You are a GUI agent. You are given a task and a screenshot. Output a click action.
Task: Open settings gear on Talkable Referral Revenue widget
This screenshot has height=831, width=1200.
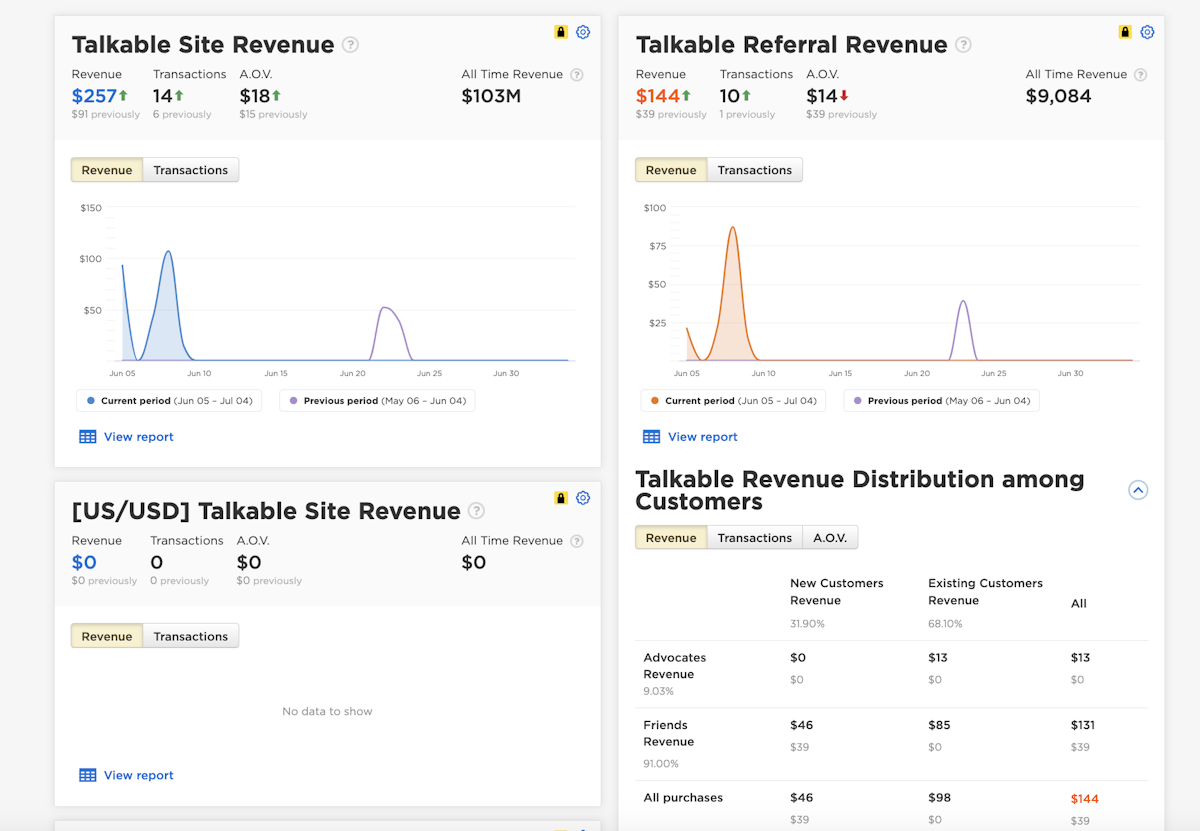point(1147,31)
